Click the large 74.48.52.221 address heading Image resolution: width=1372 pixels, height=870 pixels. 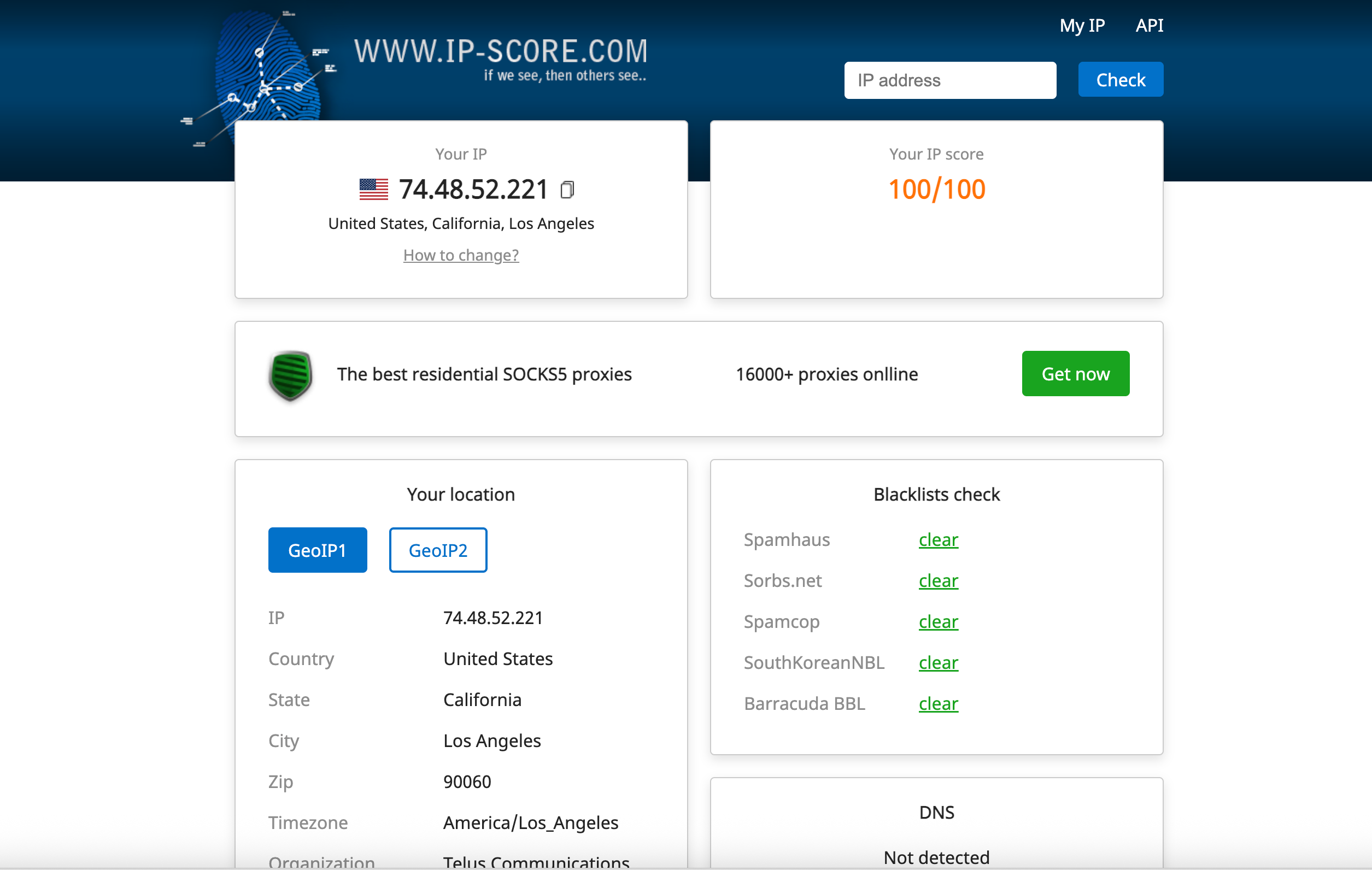[473, 189]
